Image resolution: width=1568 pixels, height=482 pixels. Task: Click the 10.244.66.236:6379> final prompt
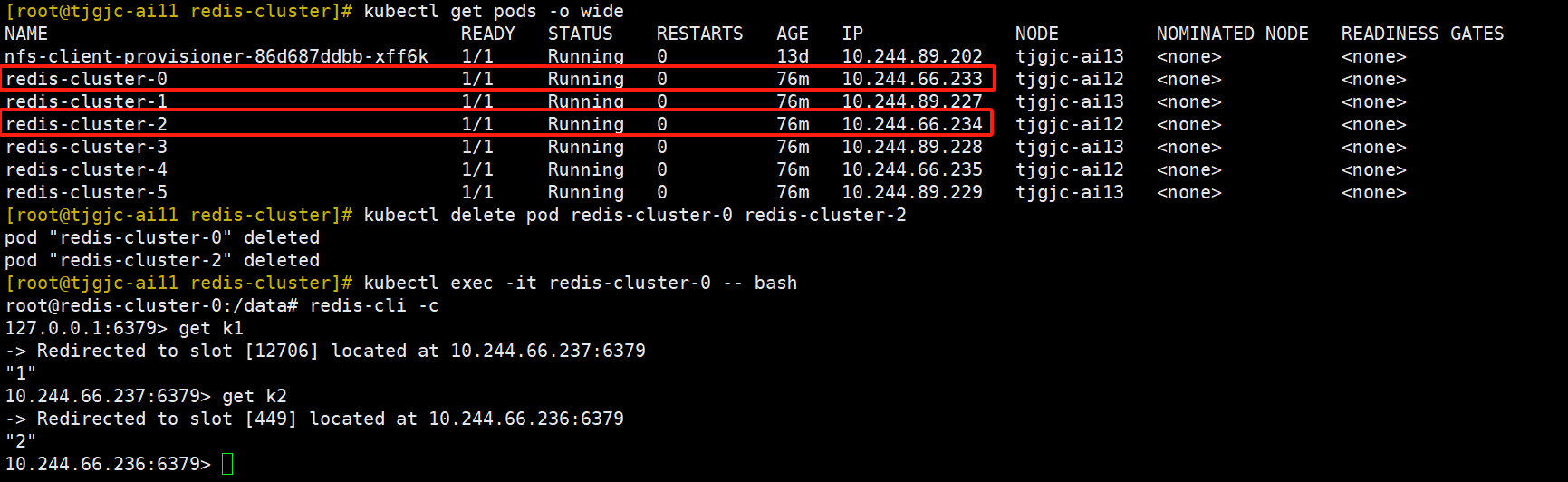108,464
